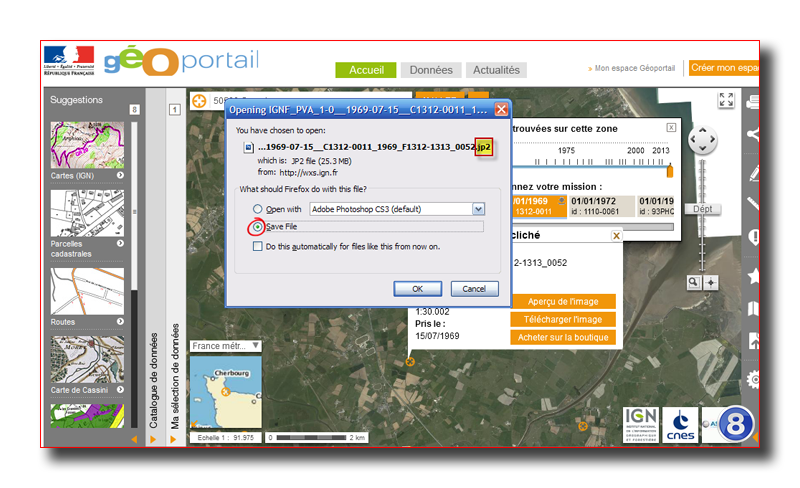Open the France métropolitaine territory dropdown

226,346
